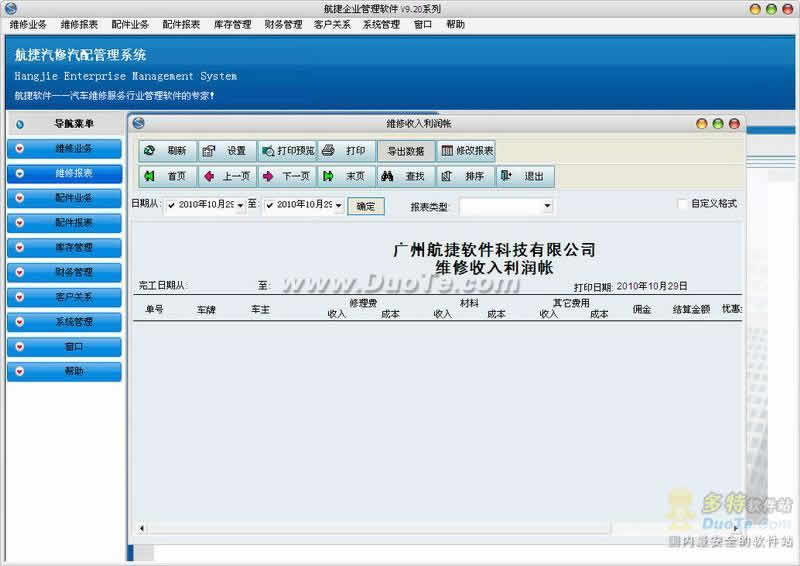Open the end date dropdown arrow
The image size is (800, 566).
point(338,205)
